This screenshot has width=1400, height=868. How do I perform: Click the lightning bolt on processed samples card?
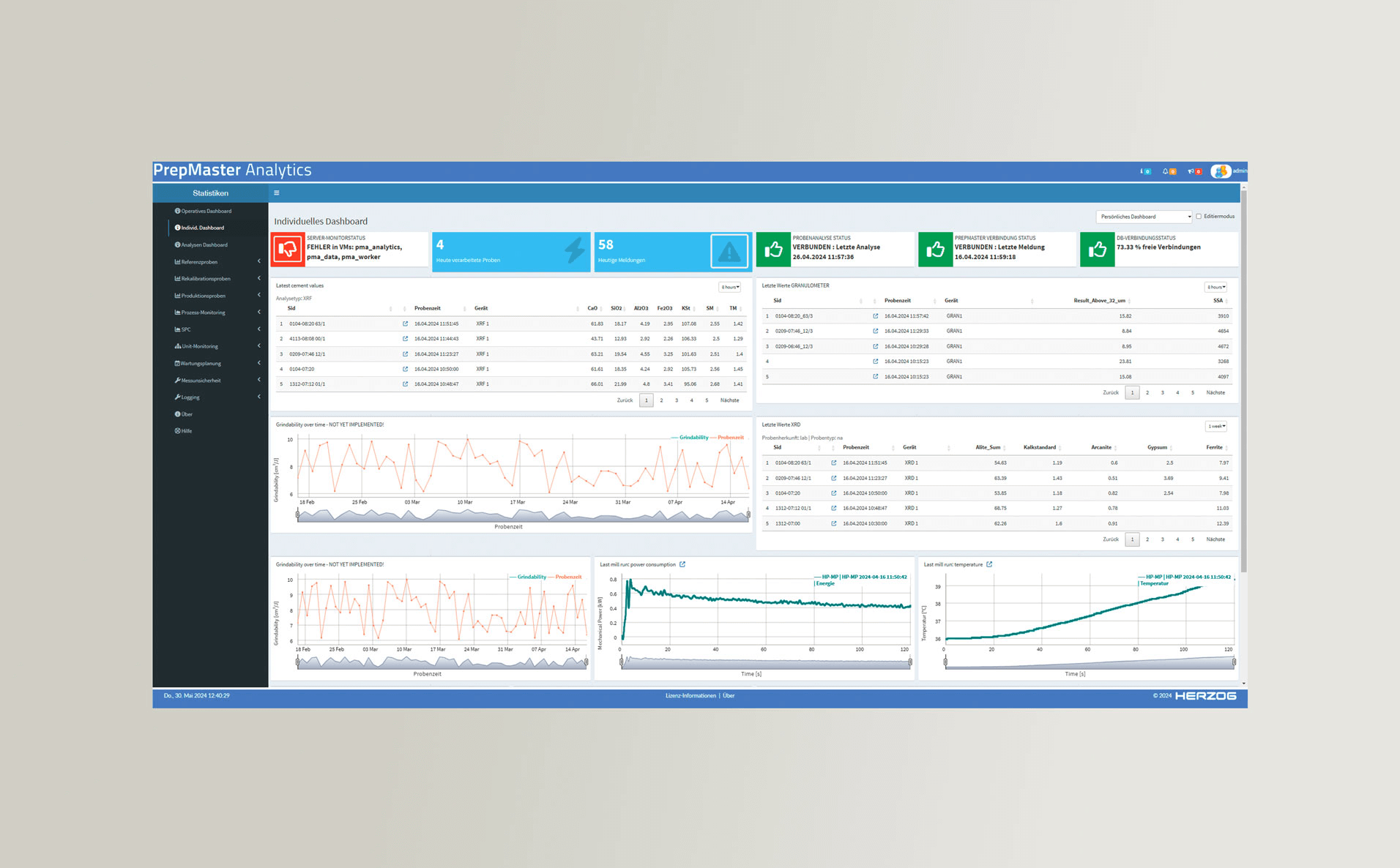tap(575, 251)
